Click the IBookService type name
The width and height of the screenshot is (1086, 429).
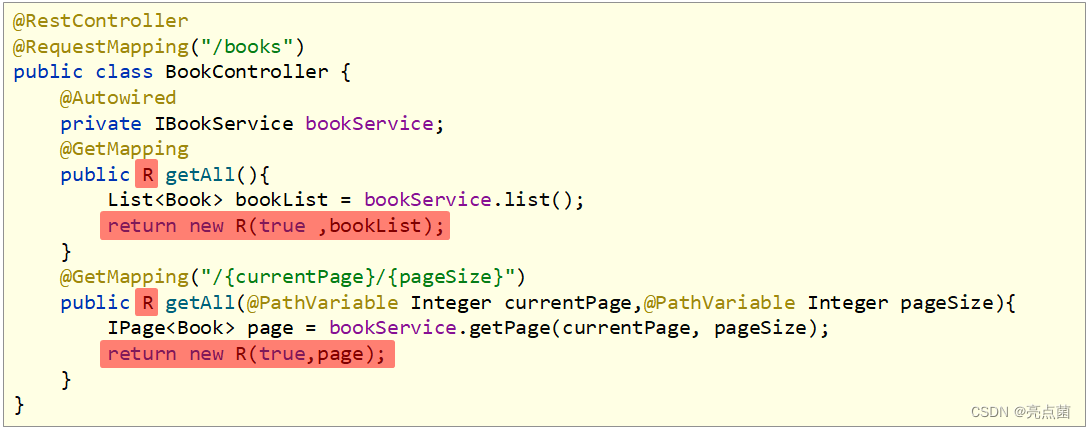point(224,123)
